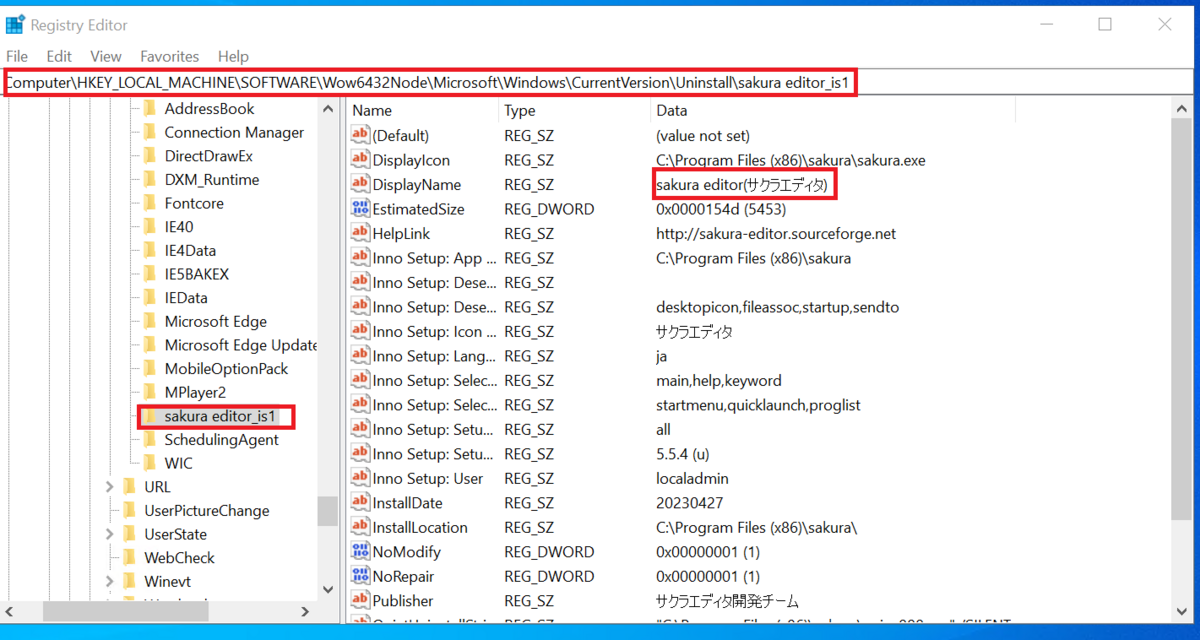The width and height of the screenshot is (1200, 640).
Task: Select the UserState folder icon
Action: pyautogui.click(x=129, y=534)
